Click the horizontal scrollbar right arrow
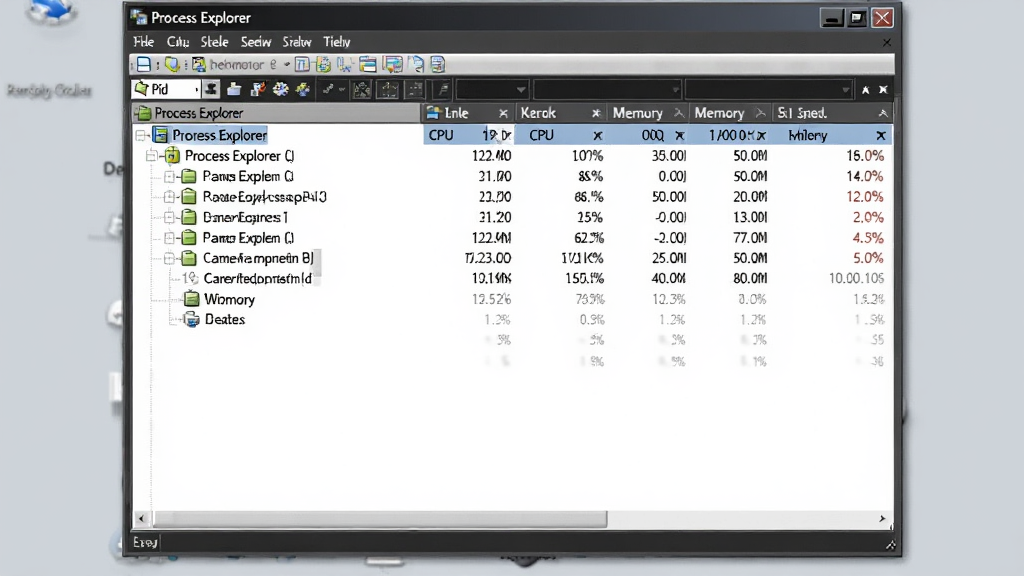Viewport: 1024px width, 576px height. pyautogui.click(x=882, y=519)
